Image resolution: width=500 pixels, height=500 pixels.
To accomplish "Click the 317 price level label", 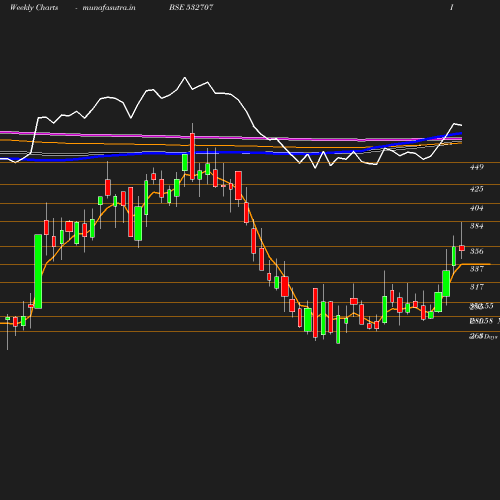I will click(477, 287).
